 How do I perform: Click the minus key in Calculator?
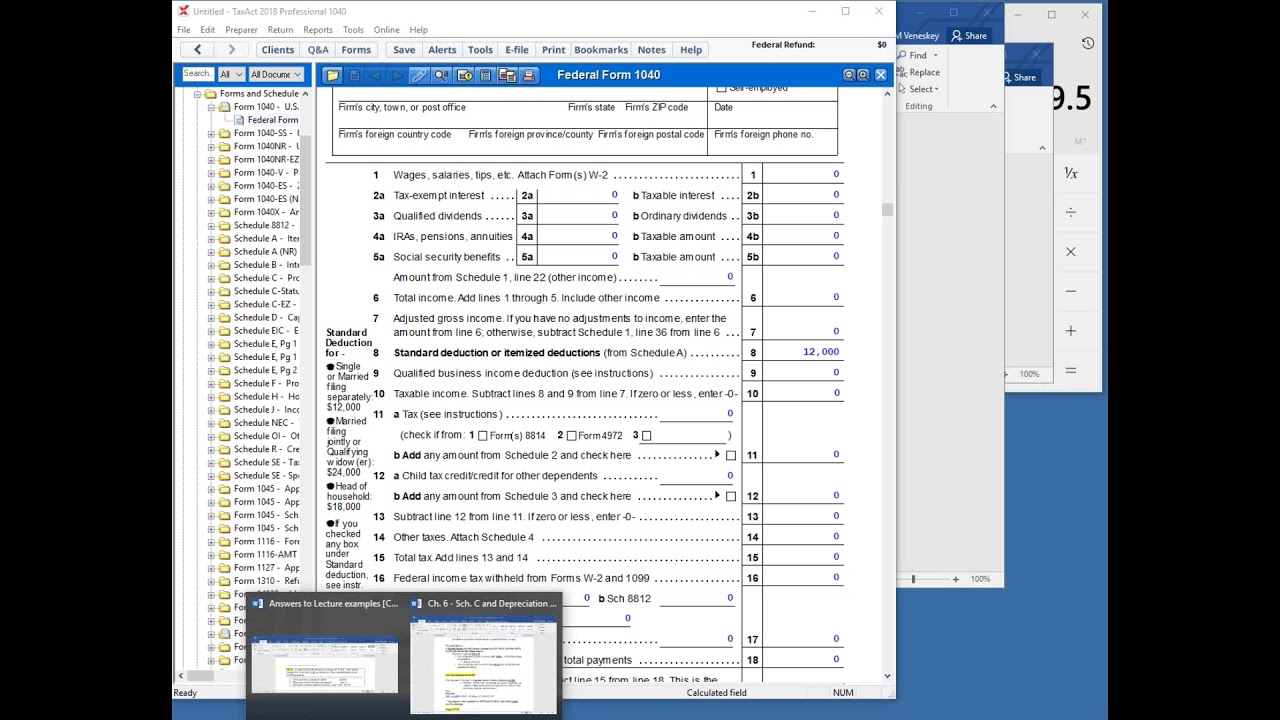point(1071,291)
